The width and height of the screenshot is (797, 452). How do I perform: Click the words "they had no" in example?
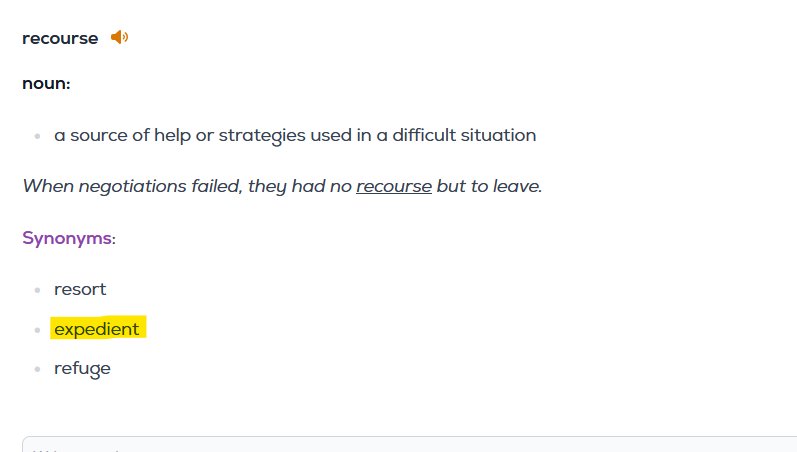click(300, 186)
